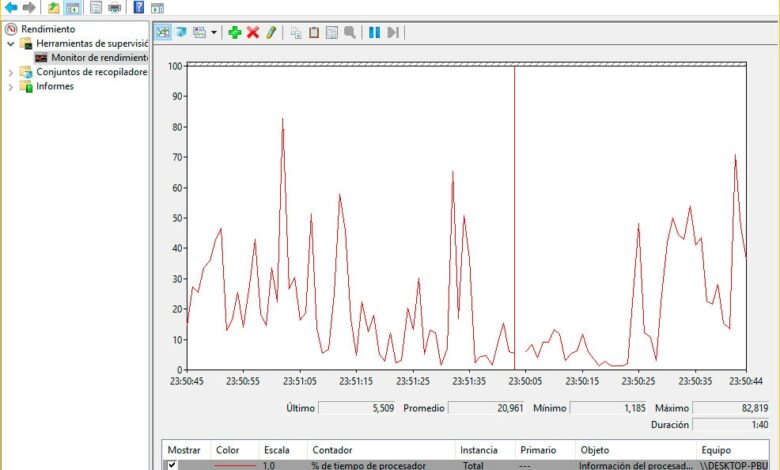Select the view current activity graph icon
The width and height of the screenshot is (780, 470).
(163, 32)
